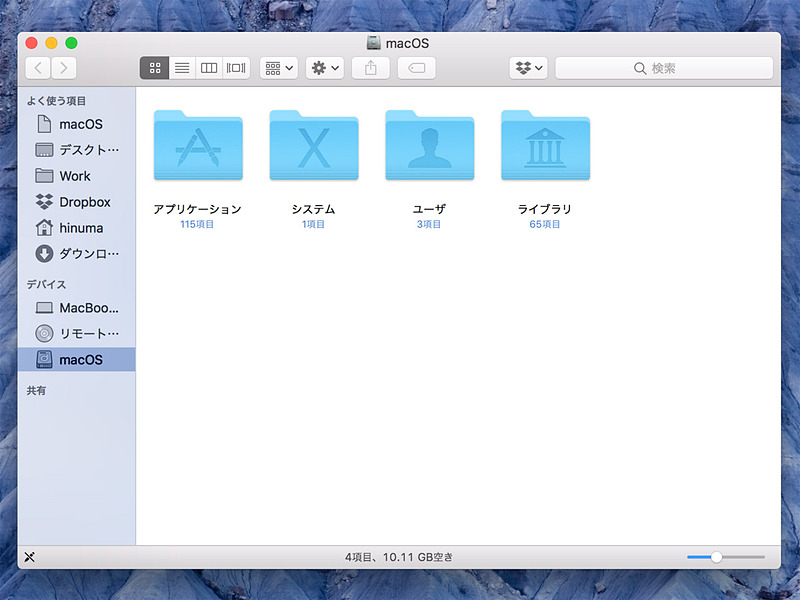Click the アプリケーション folder name label
This screenshot has height=600, width=800.
tap(197, 209)
